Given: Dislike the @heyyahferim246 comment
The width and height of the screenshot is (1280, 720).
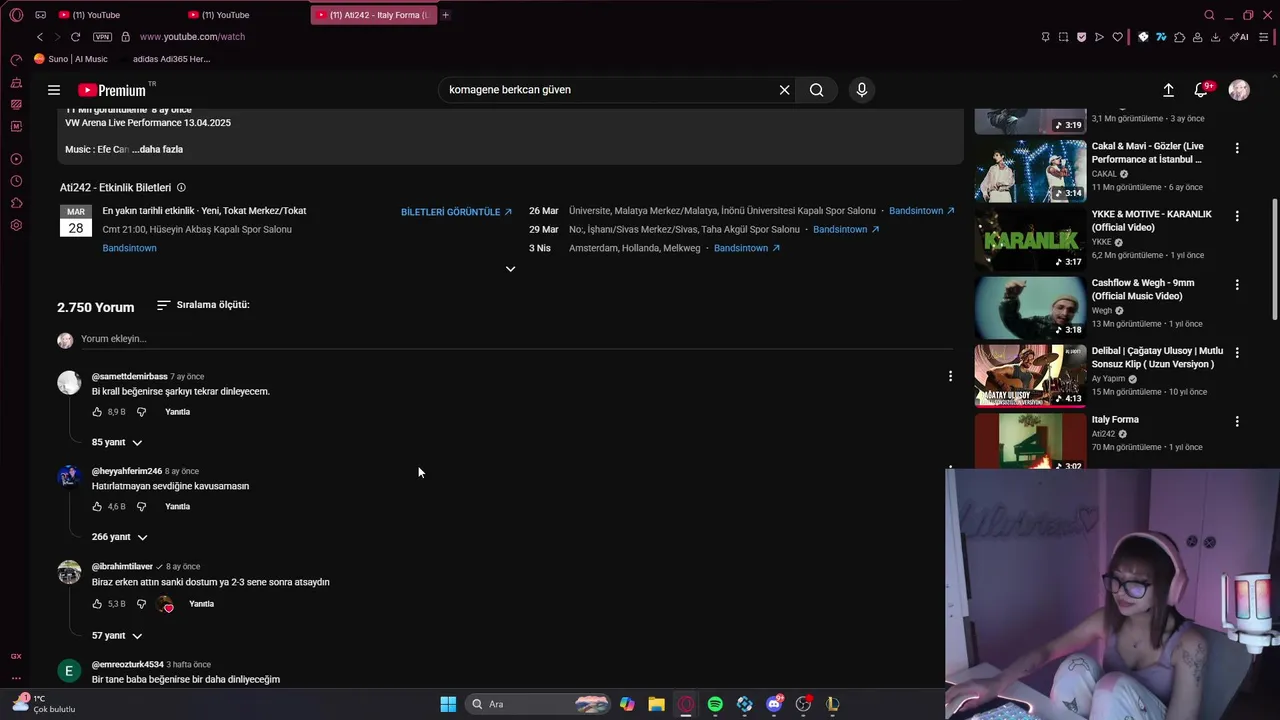Looking at the screenshot, I should coord(141,507).
